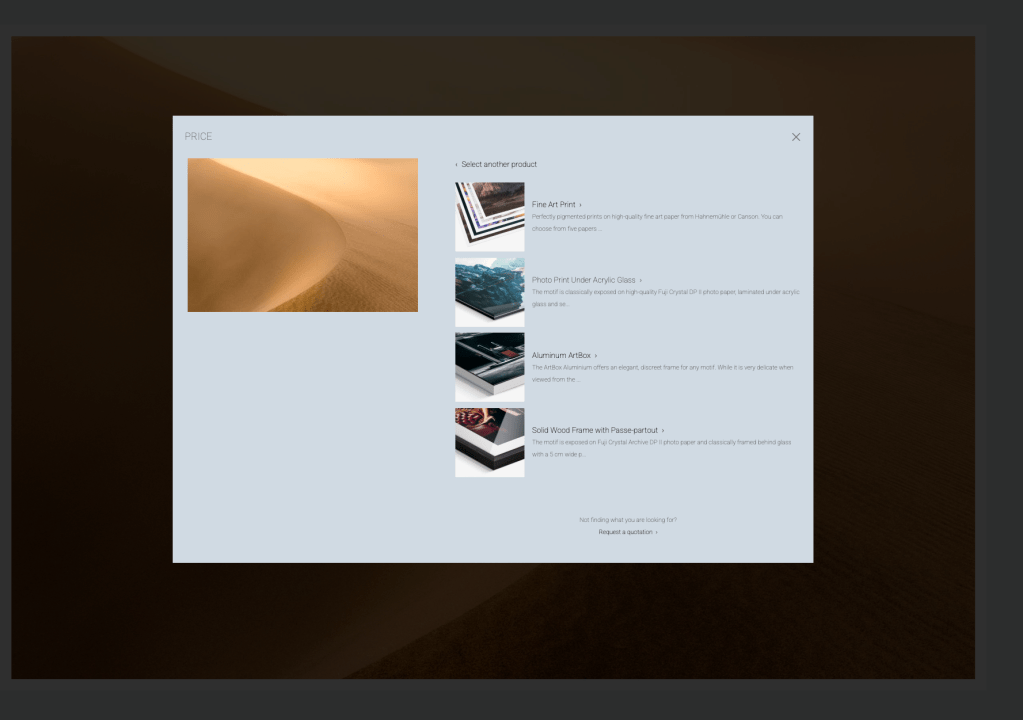Image resolution: width=1023 pixels, height=720 pixels.
Task: Open the Photo Print Under Acrylic Glass thumbnail
Action: [x=489, y=292]
